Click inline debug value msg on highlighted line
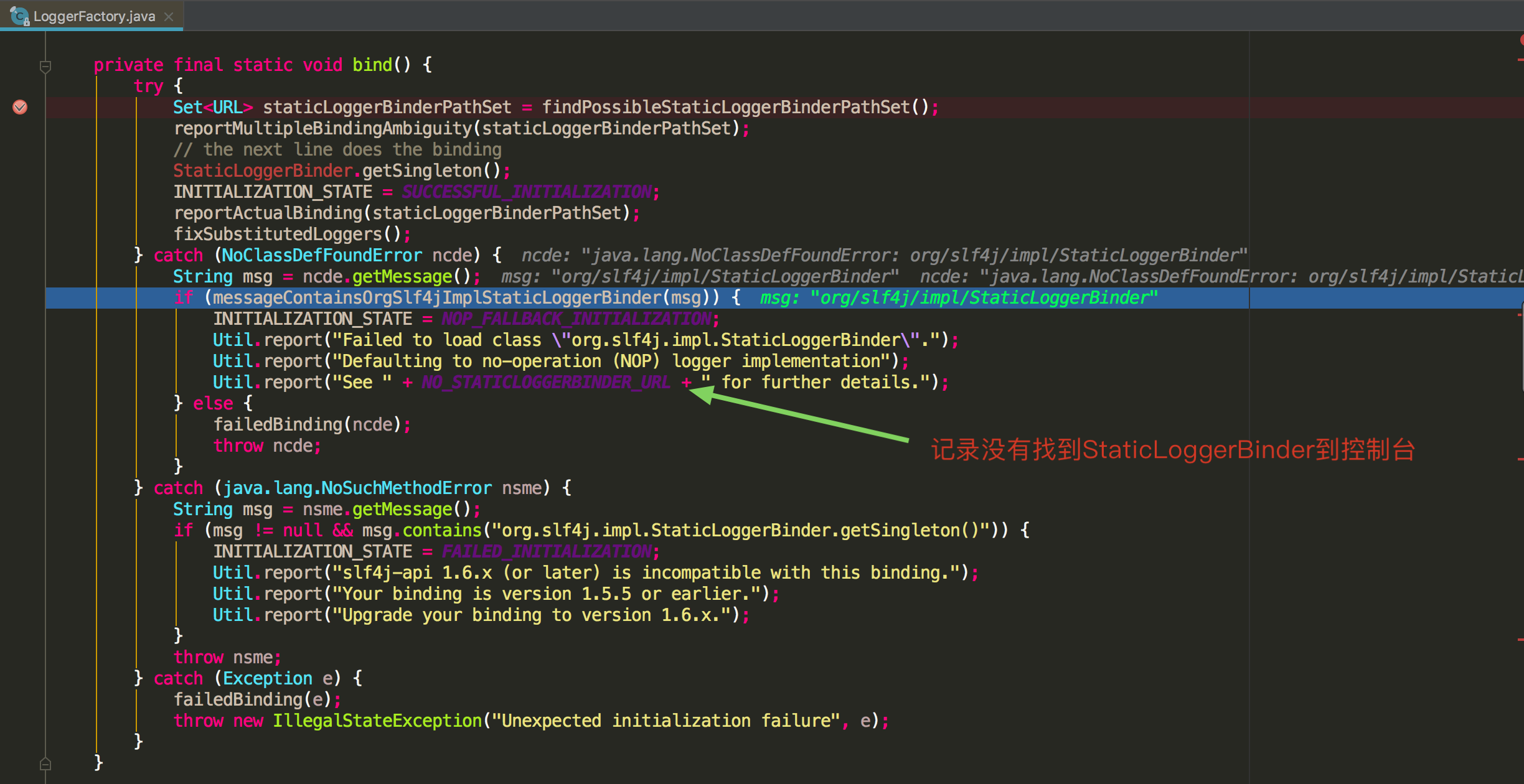The image size is (1524, 784). pos(959,297)
